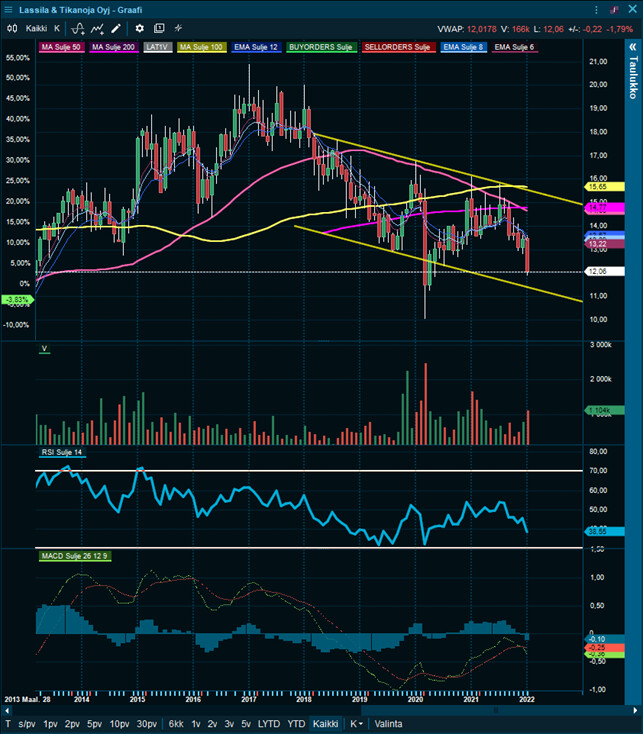Toggle the MA Sulje 50 indicator label
This screenshot has height=734, width=643.
[x=61, y=47]
